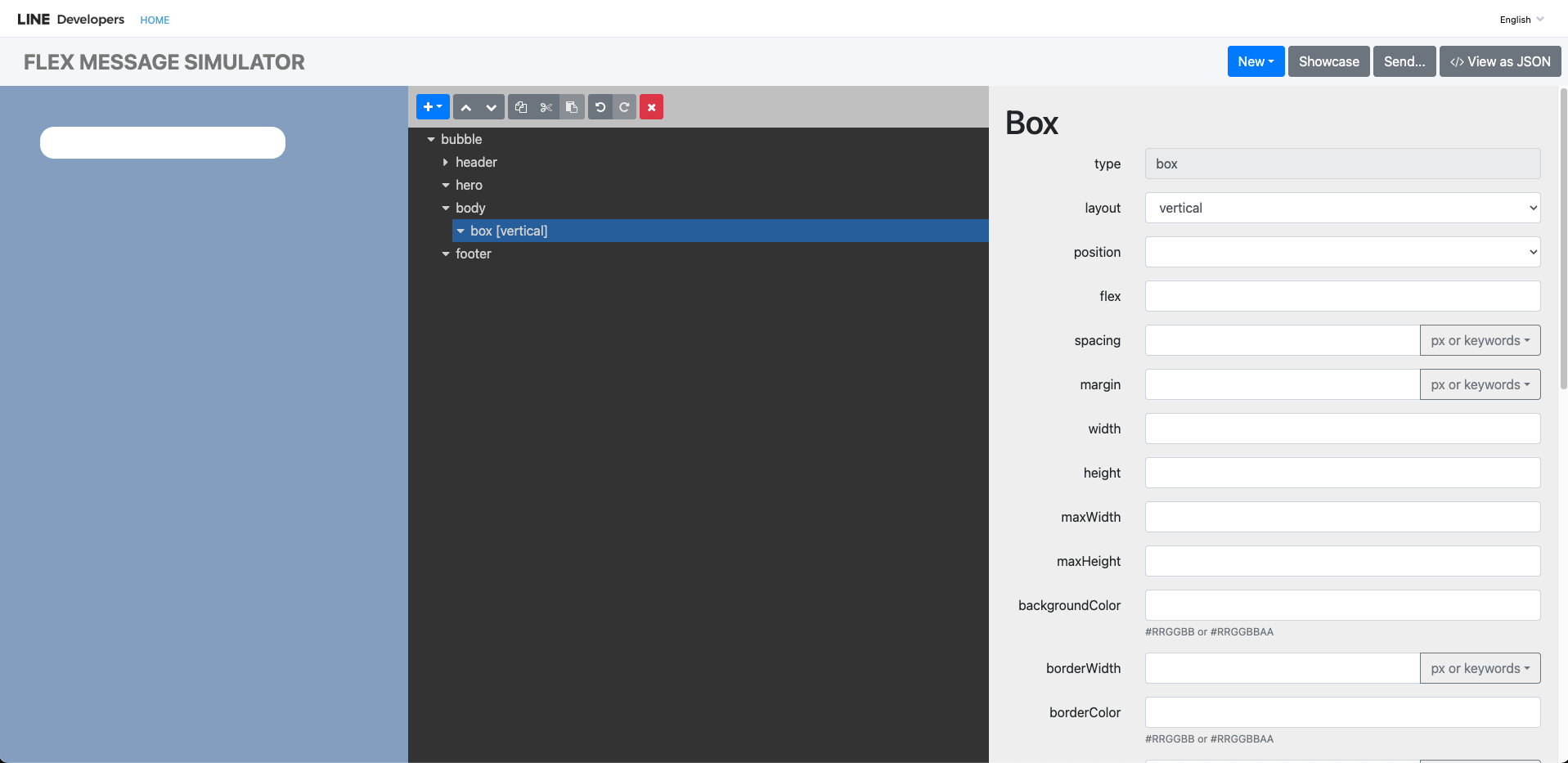Collapse the footer tree node arrow
This screenshot has height=763, width=1568.
coord(446,254)
